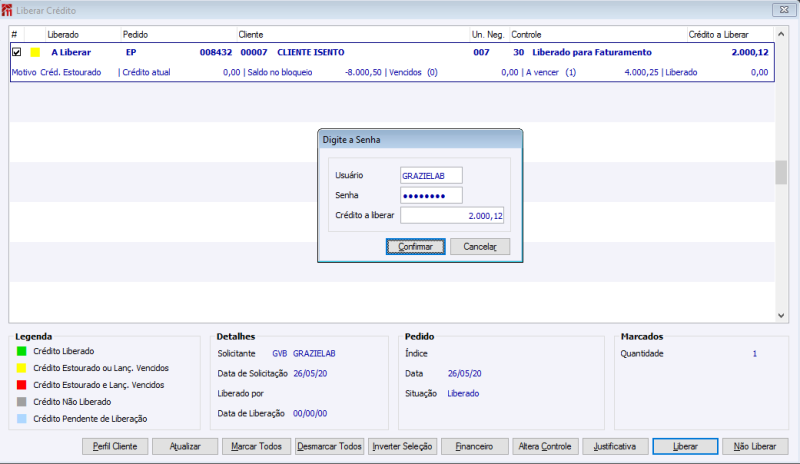This screenshot has width=800, height=464.
Task: Click red swatch beside 'Crédito Estourado e Lanç. Vencidos'
Action: (21, 385)
